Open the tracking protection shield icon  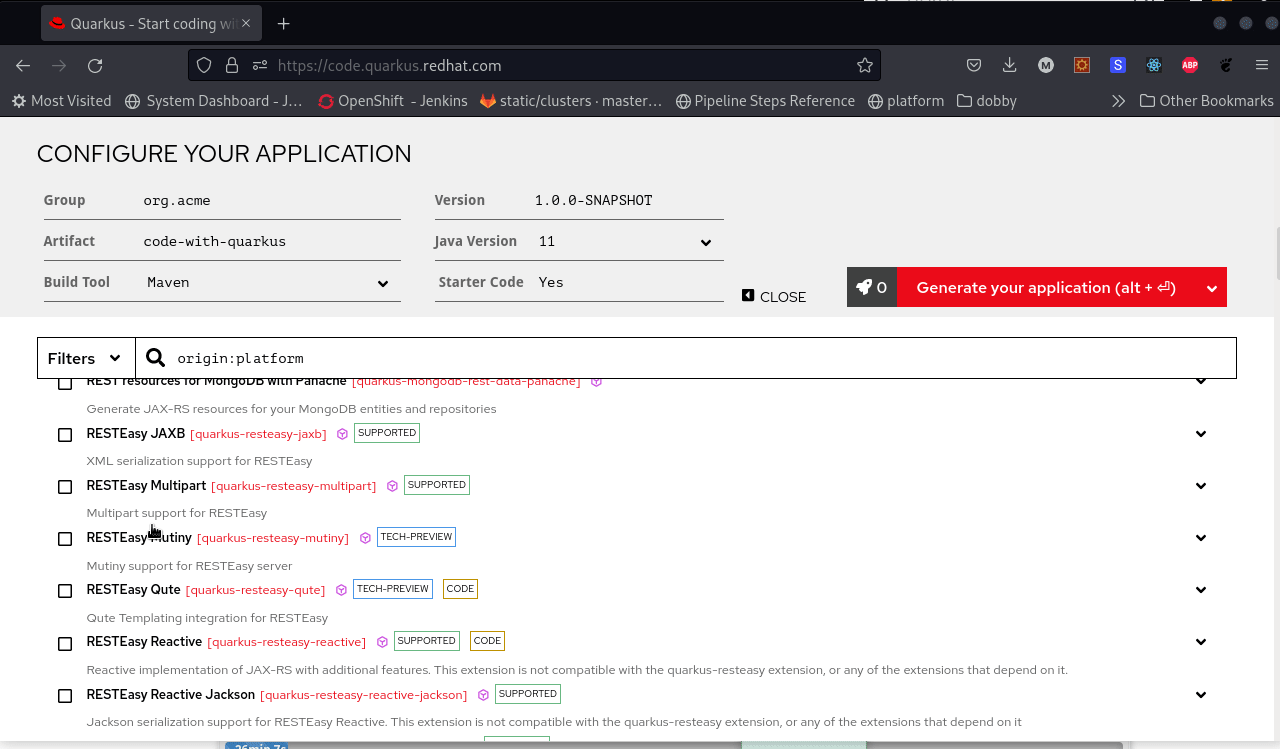204,66
